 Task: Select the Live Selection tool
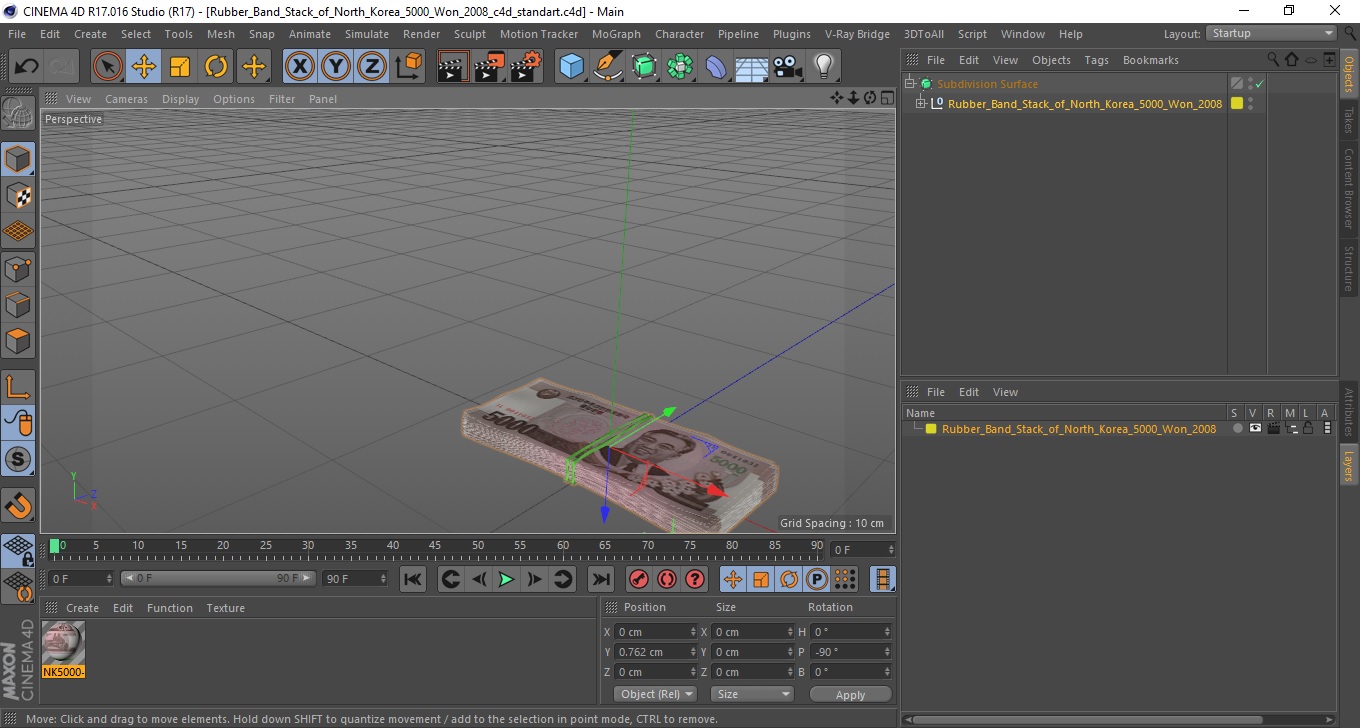point(108,67)
